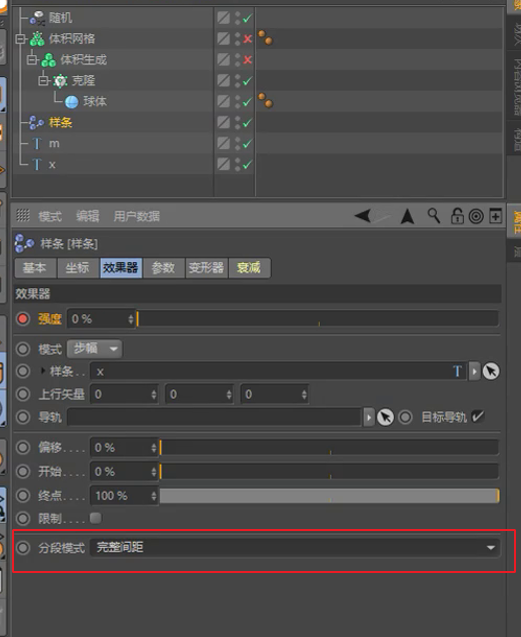The height and width of the screenshot is (637, 521).
Task: Click the material tag on 体积网格 row
Action: click(265, 38)
